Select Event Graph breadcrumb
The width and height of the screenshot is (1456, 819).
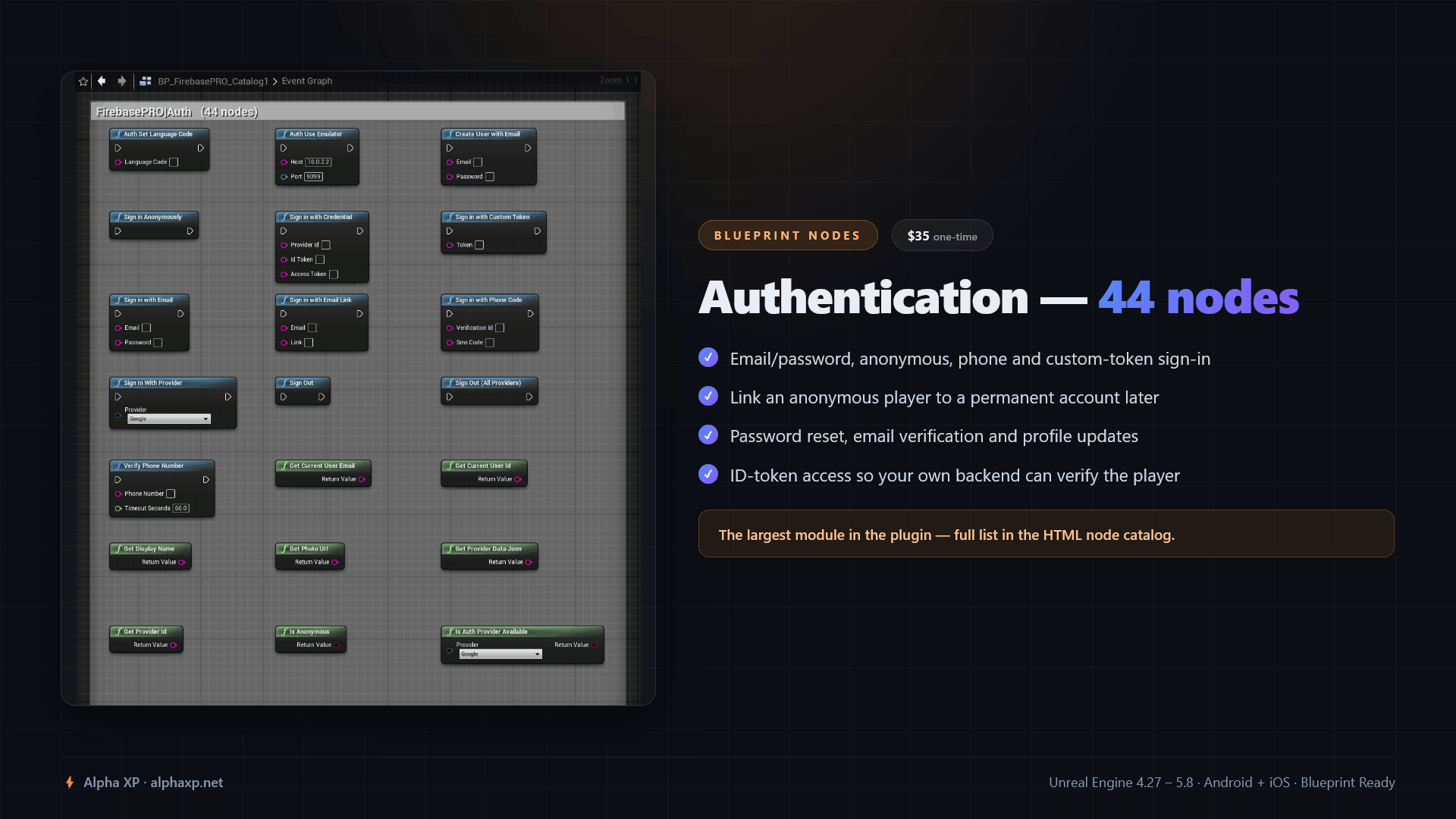pyautogui.click(x=307, y=81)
